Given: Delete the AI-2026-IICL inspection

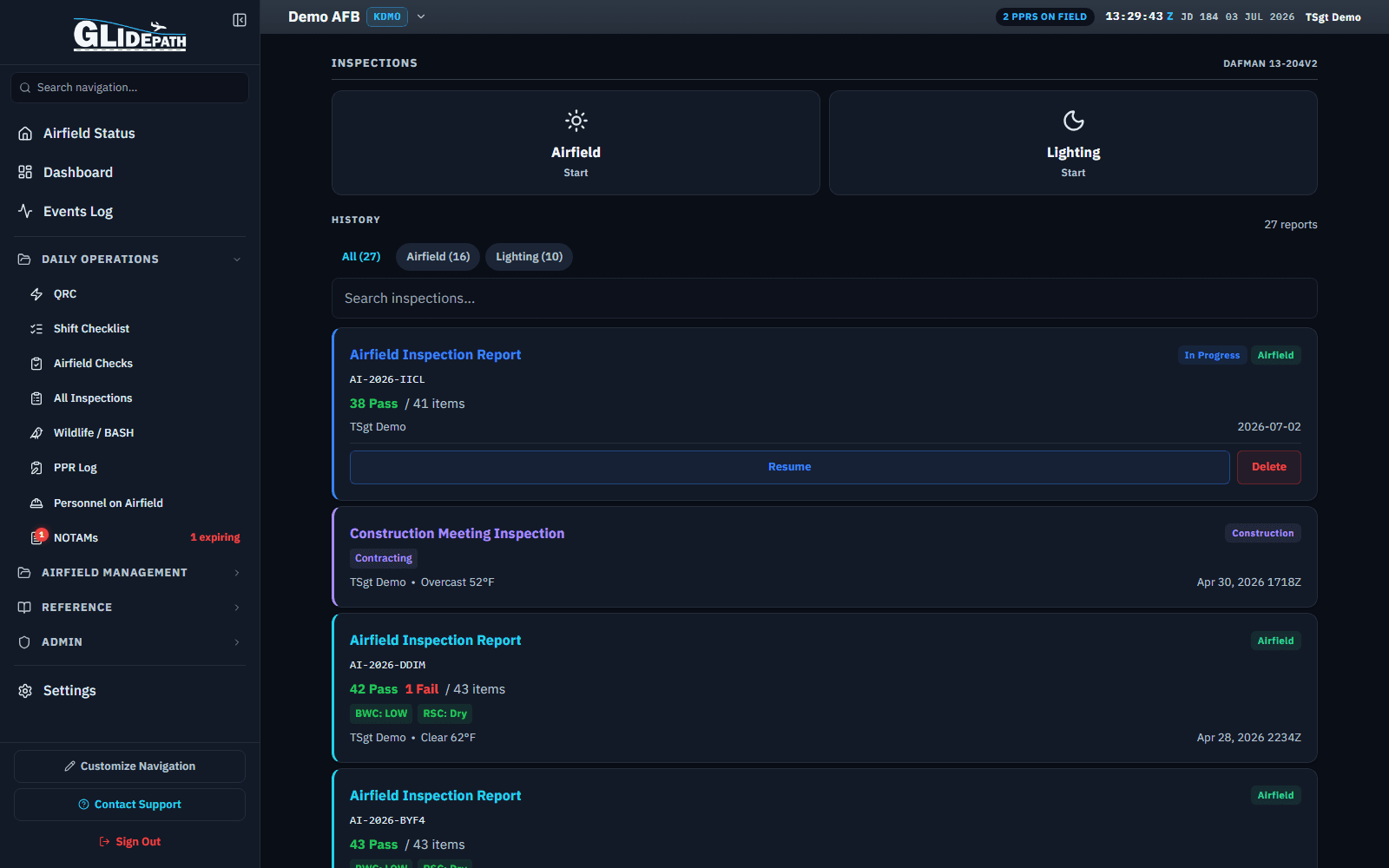Looking at the screenshot, I should 1268,467.
